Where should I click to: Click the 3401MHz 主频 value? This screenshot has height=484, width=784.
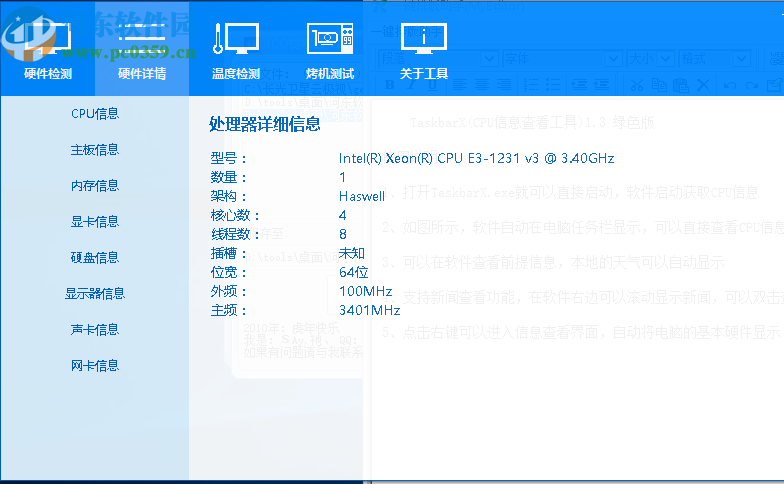(x=370, y=310)
